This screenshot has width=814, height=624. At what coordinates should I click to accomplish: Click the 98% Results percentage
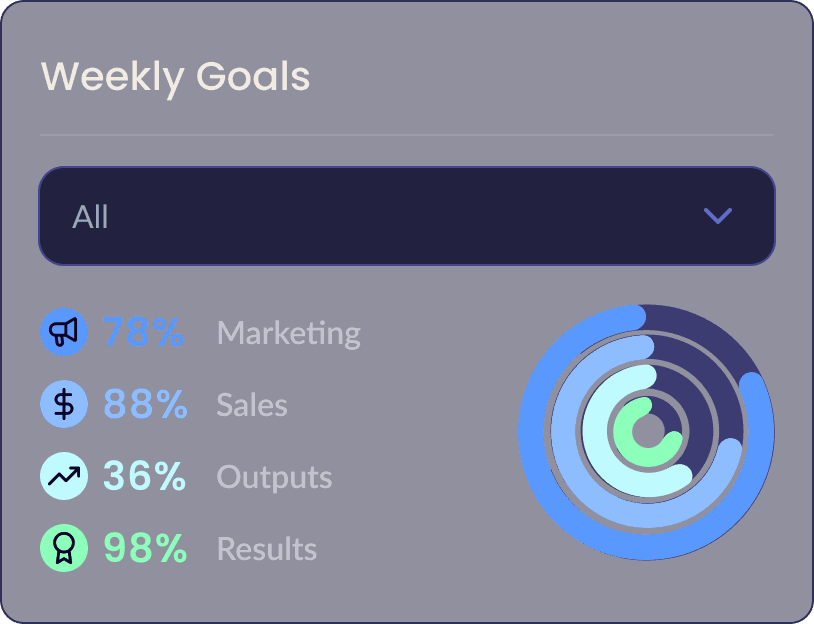point(145,549)
